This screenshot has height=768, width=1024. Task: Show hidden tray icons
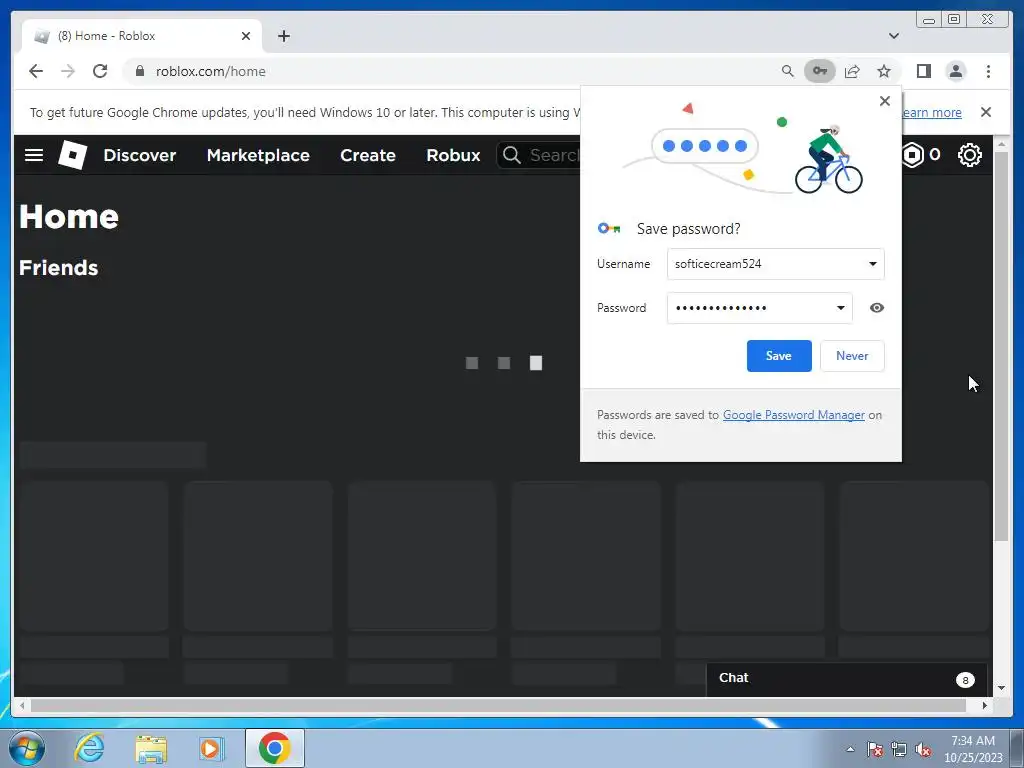coord(850,749)
